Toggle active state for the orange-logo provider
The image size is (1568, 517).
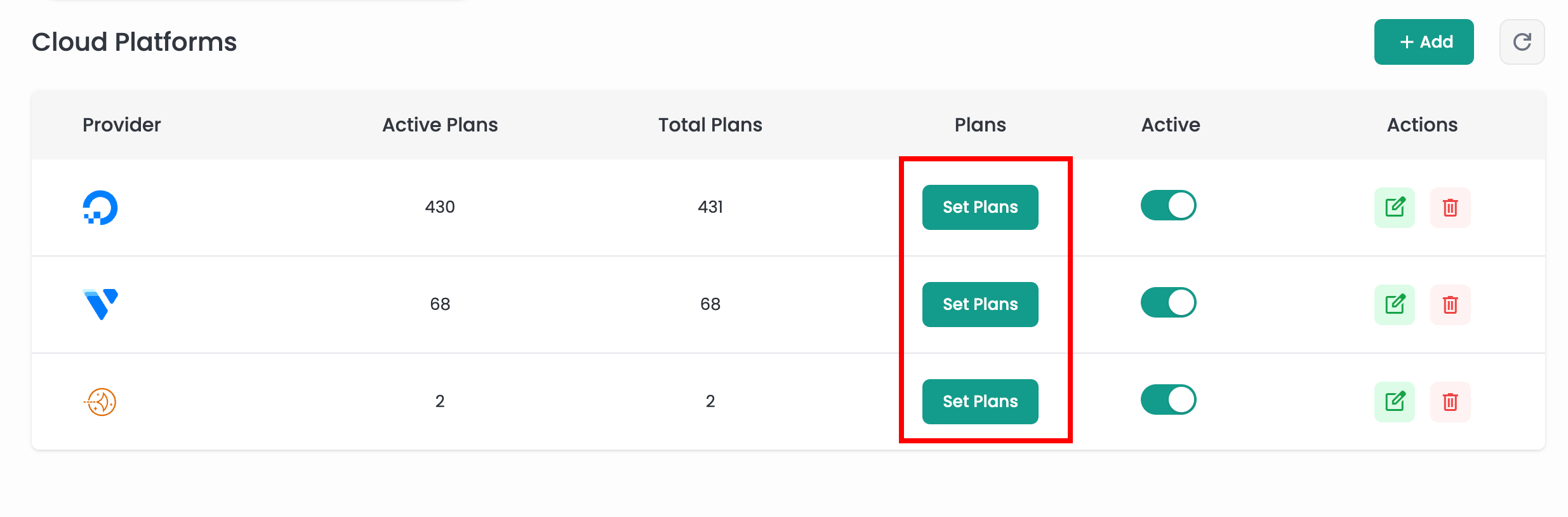(1168, 400)
